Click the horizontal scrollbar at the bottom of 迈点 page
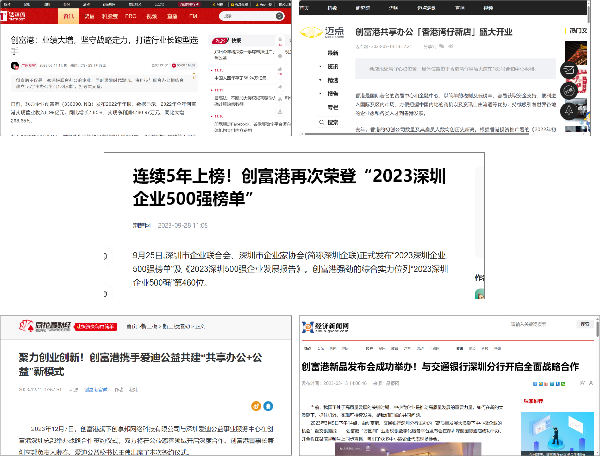The image size is (600, 456). pyautogui.click(x=415, y=134)
